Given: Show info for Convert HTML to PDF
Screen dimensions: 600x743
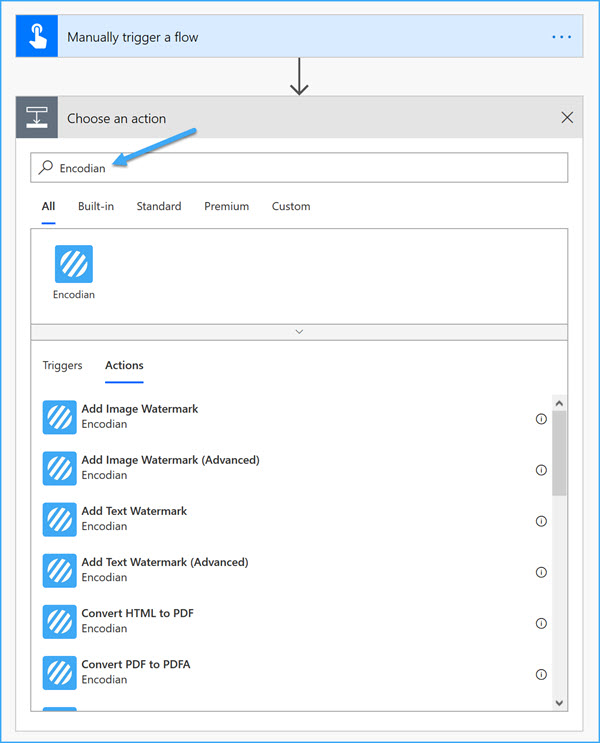Looking at the screenshot, I should (x=541, y=623).
